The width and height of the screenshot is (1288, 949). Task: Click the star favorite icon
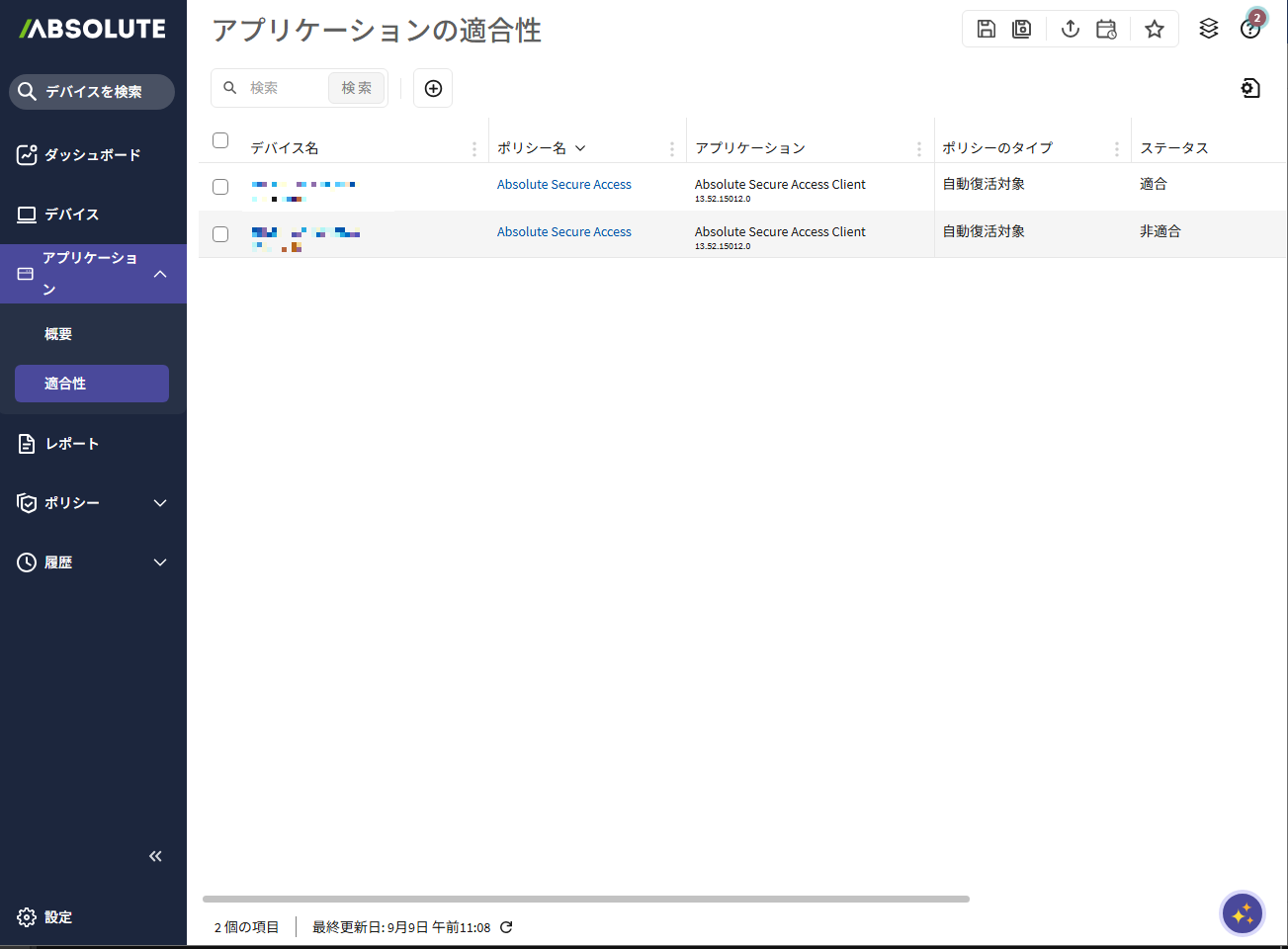pyautogui.click(x=1154, y=29)
